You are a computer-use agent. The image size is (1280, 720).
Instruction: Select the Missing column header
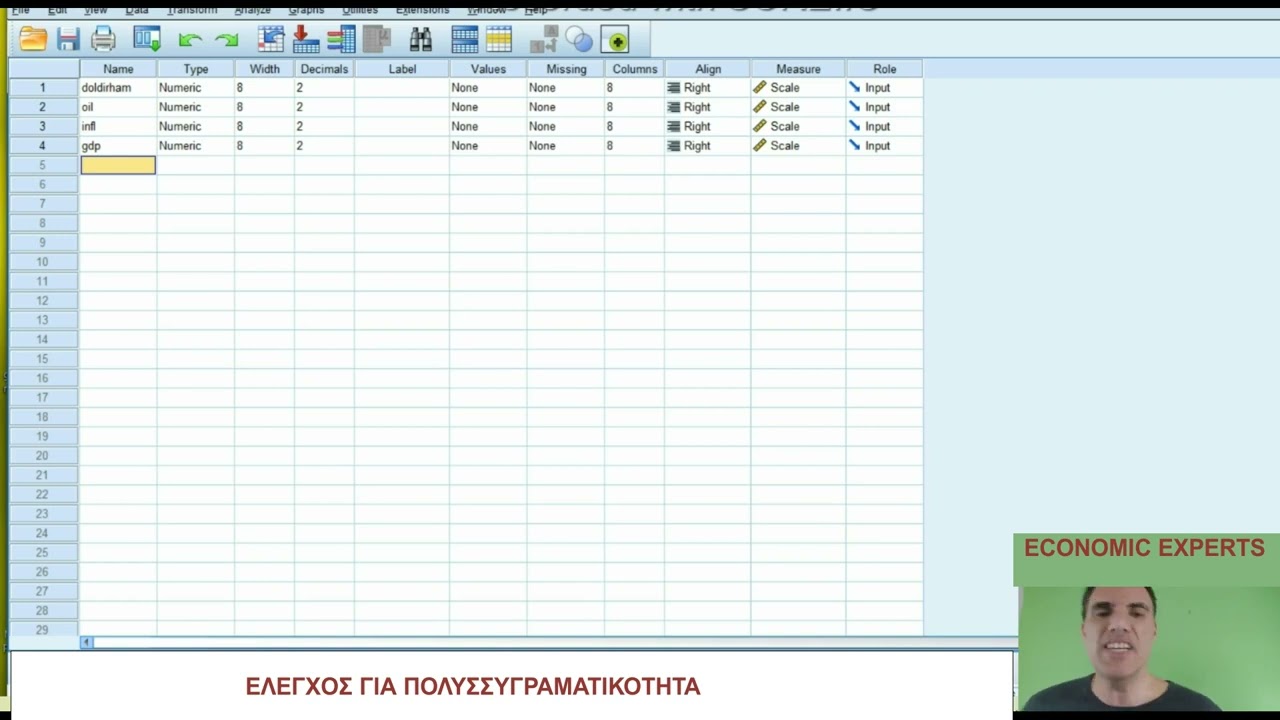[566, 69]
